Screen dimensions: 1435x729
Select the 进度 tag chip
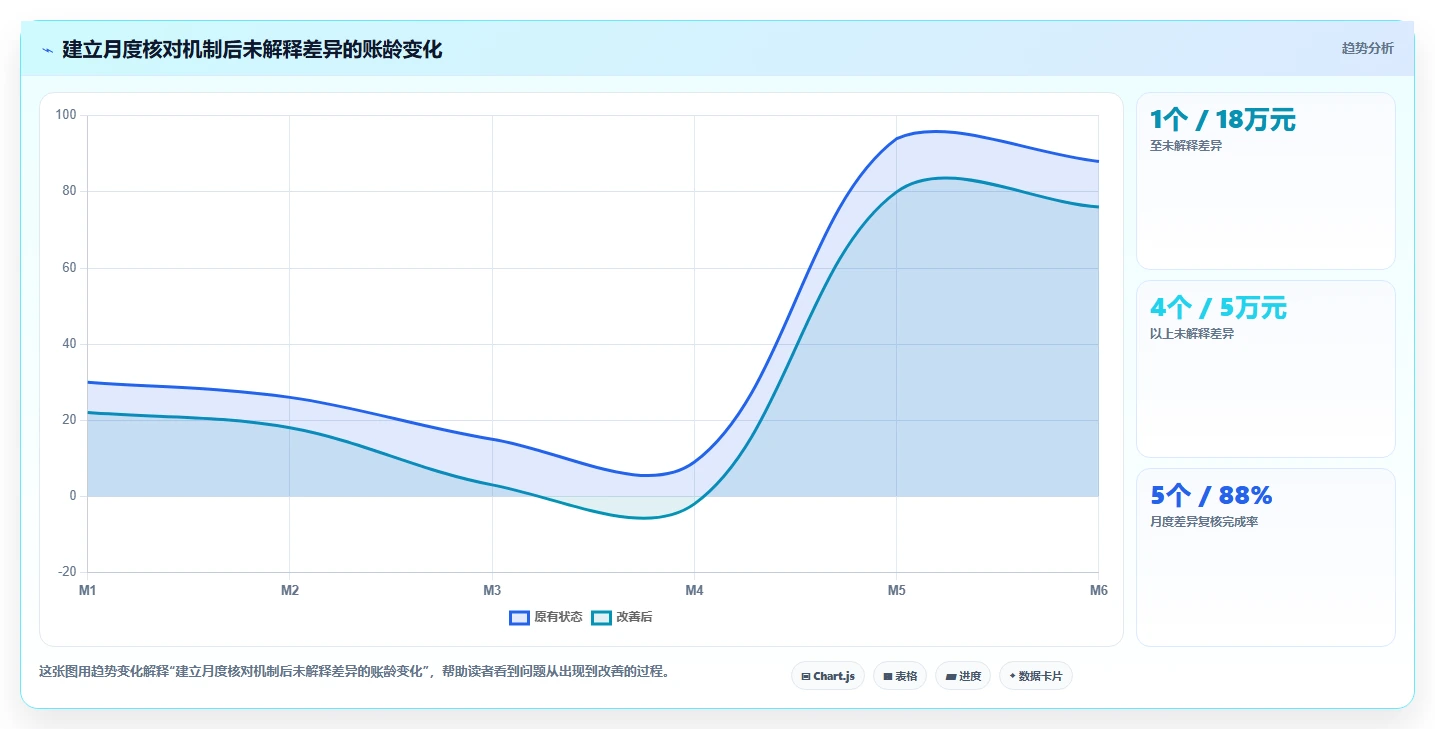[x=963, y=676]
